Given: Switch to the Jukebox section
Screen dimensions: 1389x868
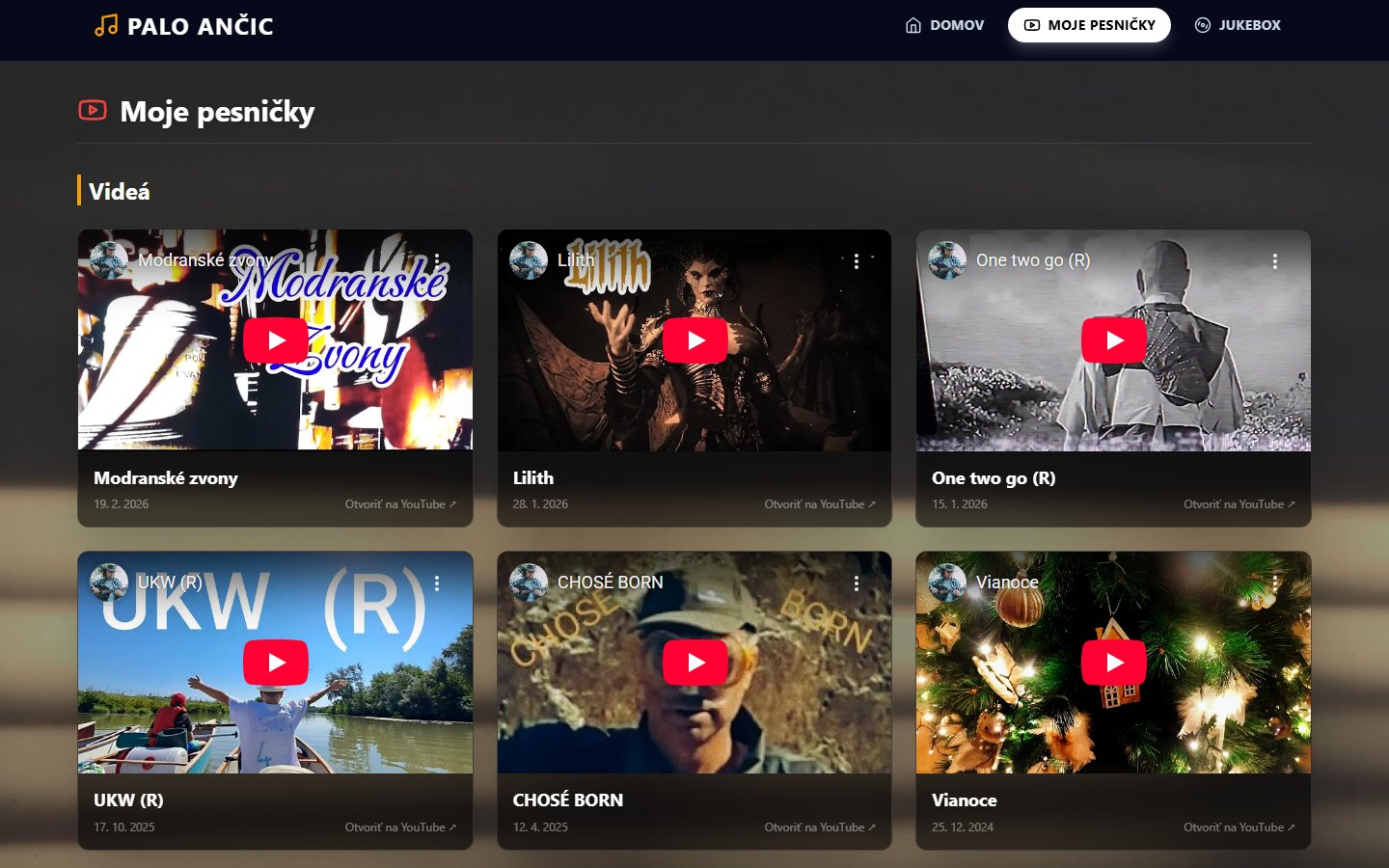Looking at the screenshot, I should pyautogui.click(x=1238, y=25).
